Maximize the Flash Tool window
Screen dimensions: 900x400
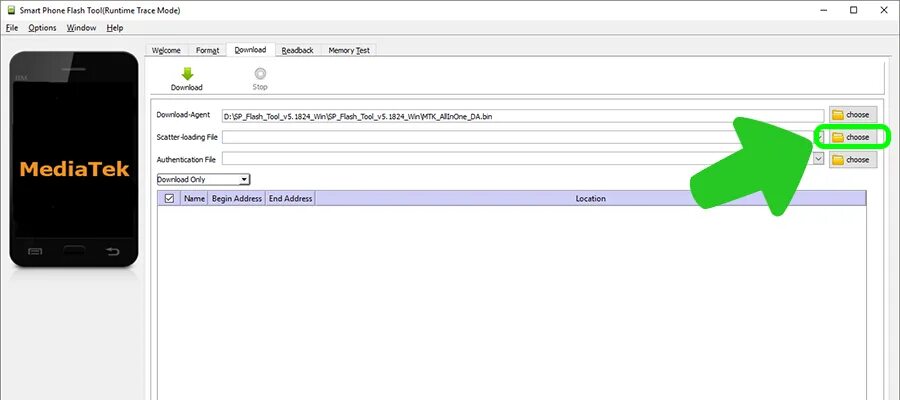pos(854,10)
